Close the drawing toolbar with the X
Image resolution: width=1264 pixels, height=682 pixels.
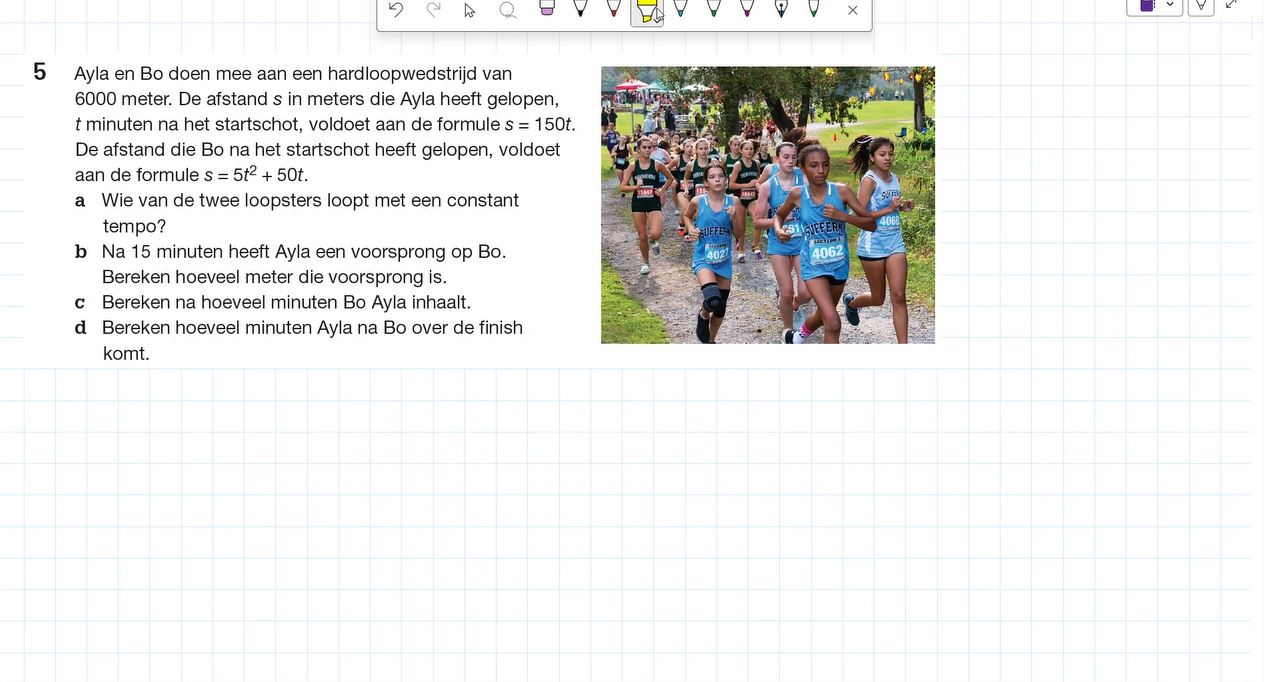[852, 10]
